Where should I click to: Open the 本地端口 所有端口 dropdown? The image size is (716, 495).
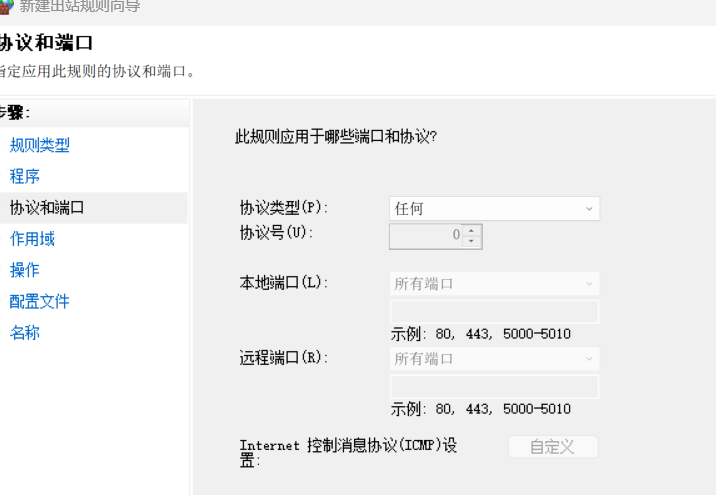[x=494, y=284]
